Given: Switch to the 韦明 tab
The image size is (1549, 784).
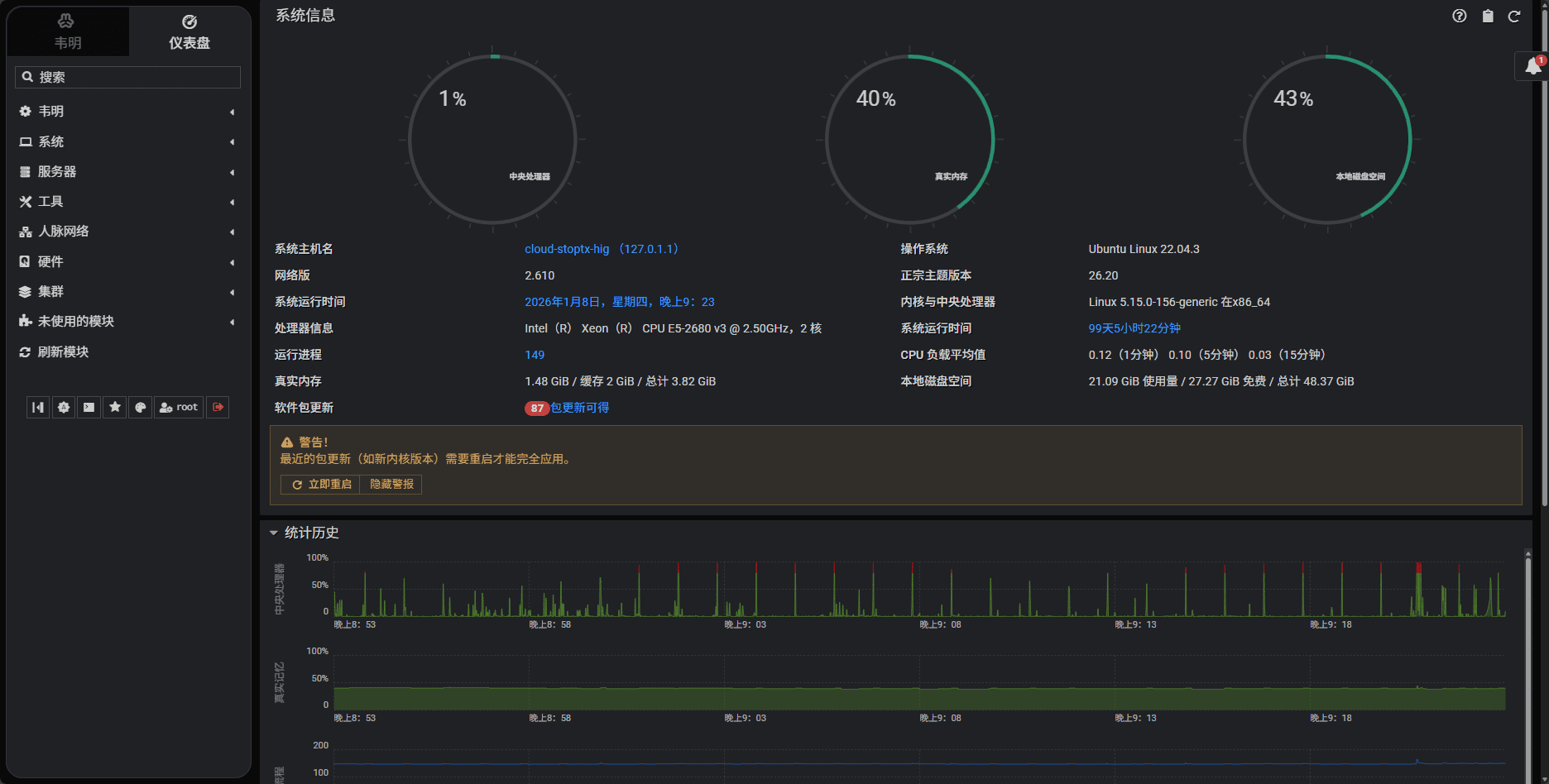Looking at the screenshot, I should click(x=68, y=31).
